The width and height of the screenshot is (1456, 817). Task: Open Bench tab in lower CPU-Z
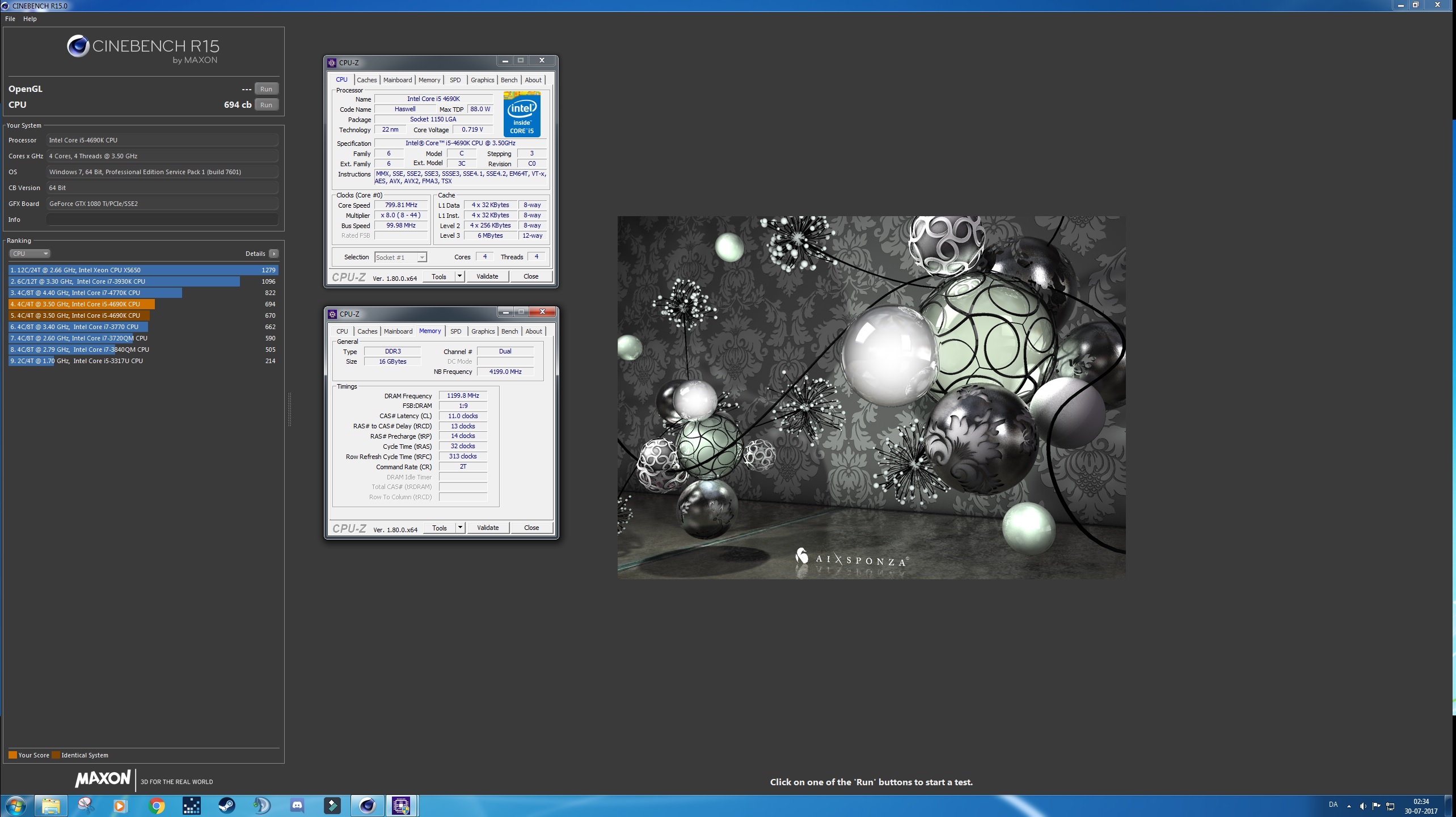tap(509, 331)
